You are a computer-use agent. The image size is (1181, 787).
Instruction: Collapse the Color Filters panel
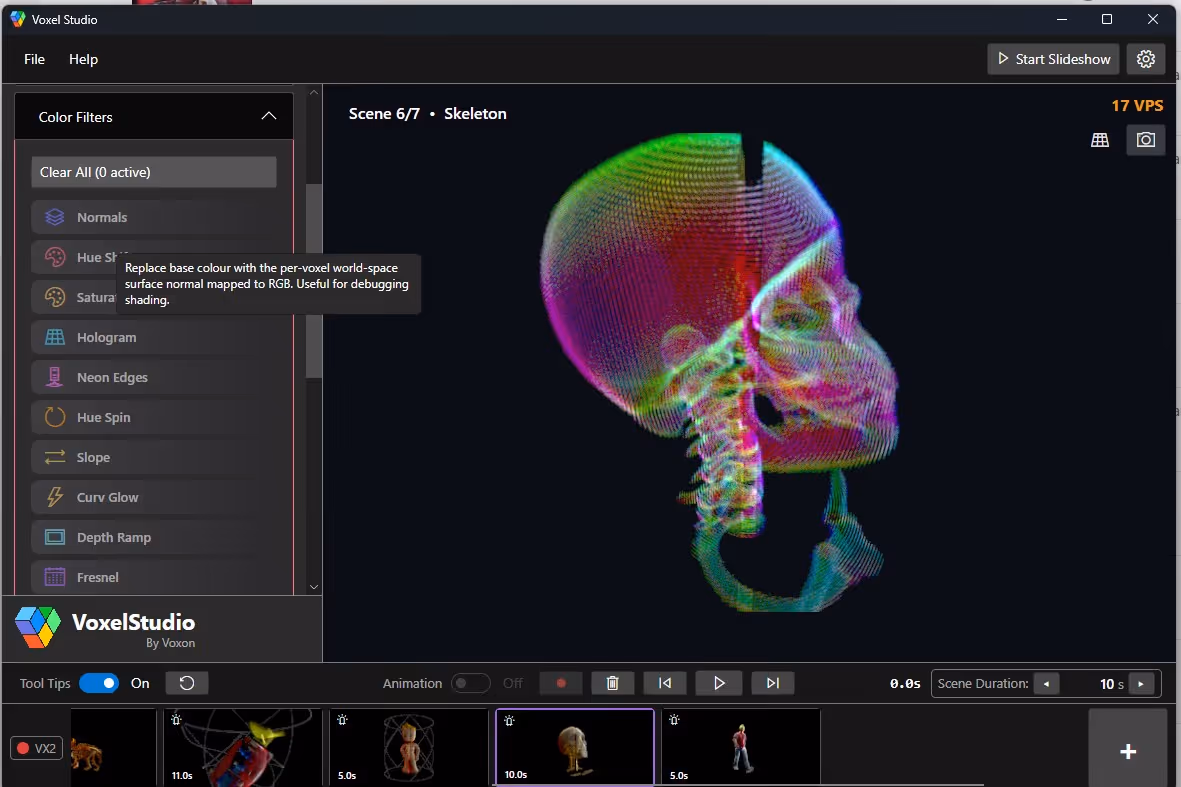(x=269, y=116)
